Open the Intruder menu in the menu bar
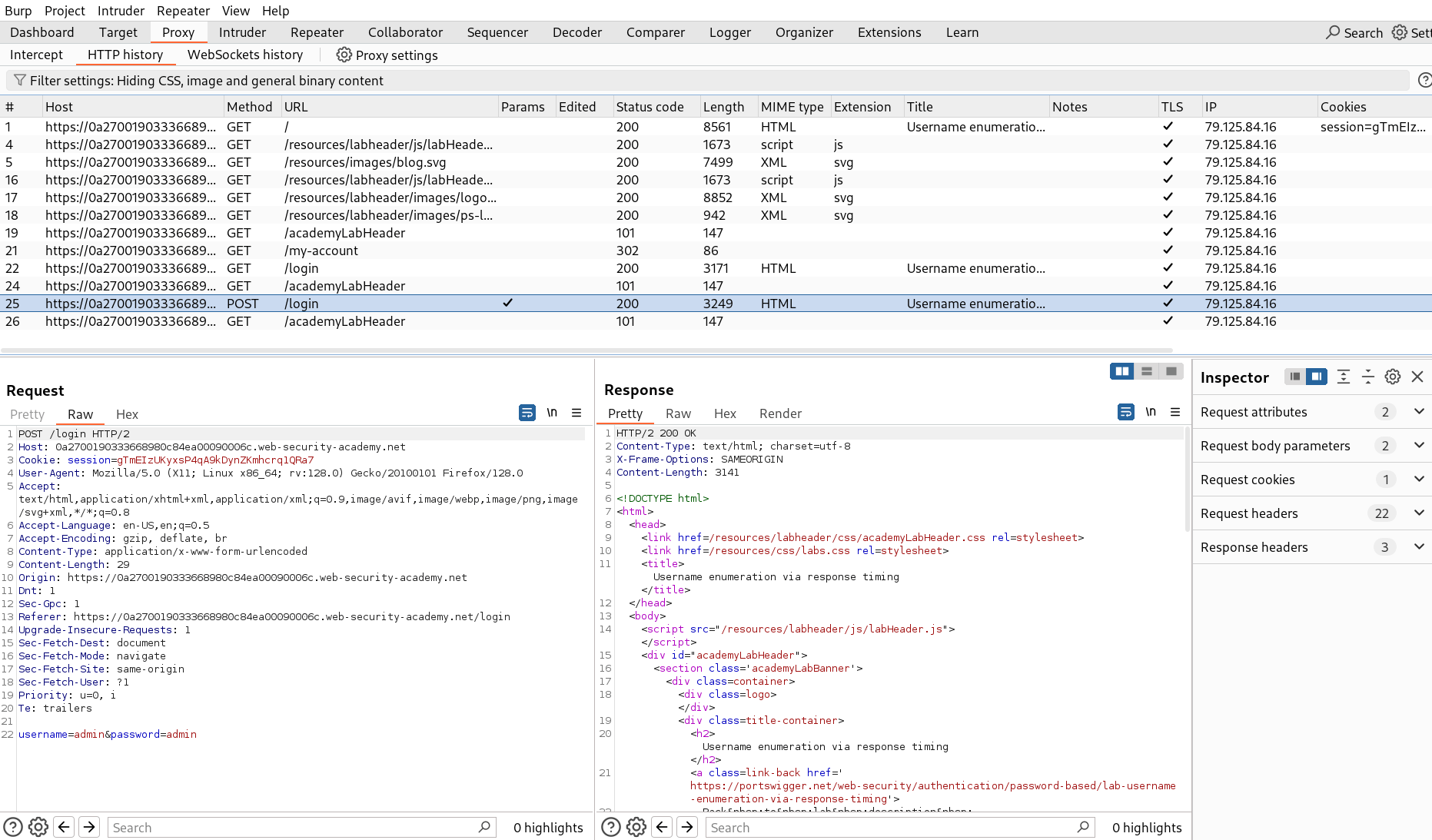The width and height of the screenshot is (1432, 840). (121, 10)
